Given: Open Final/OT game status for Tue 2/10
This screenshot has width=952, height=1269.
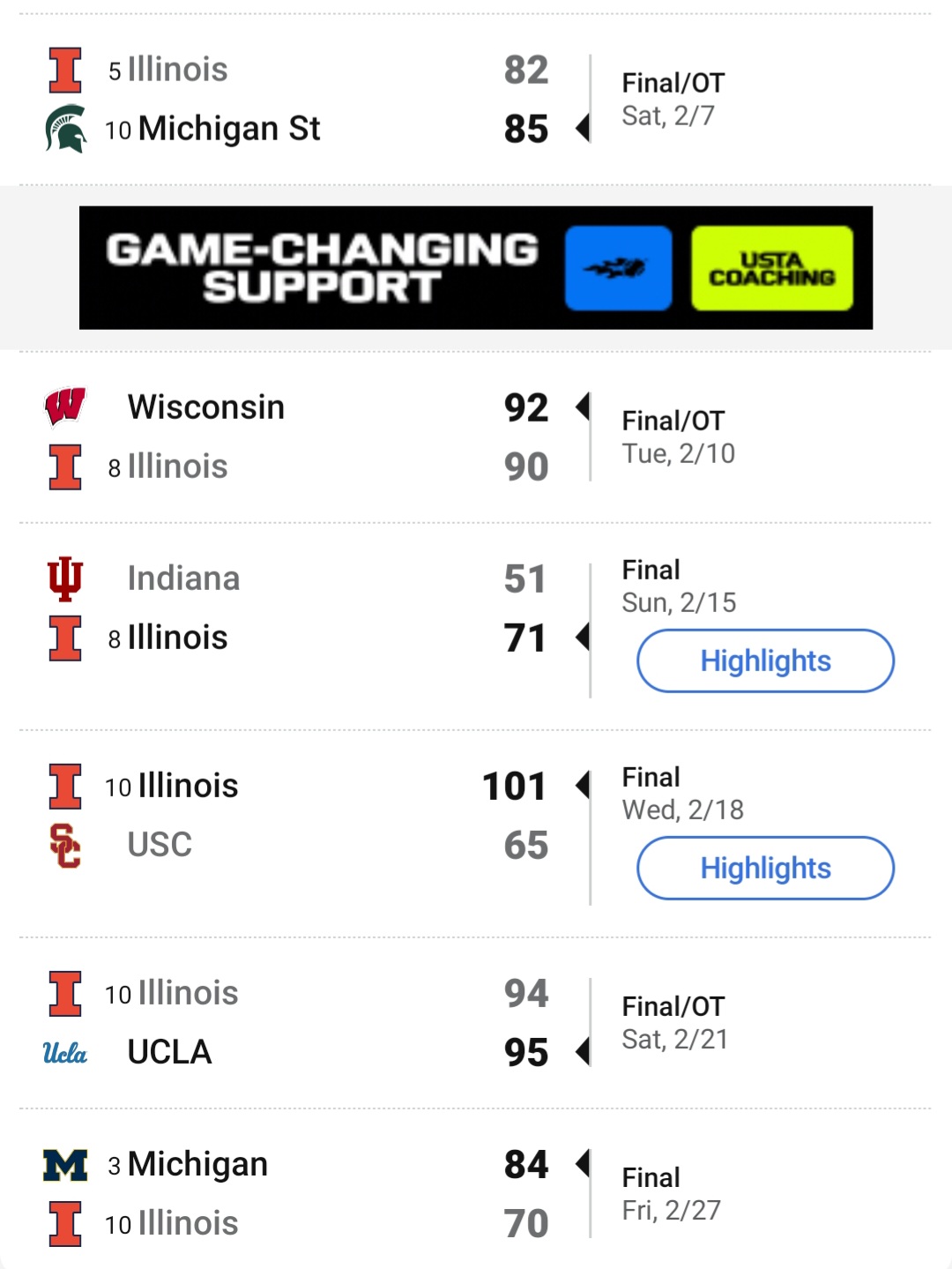Looking at the screenshot, I should (x=673, y=421).
